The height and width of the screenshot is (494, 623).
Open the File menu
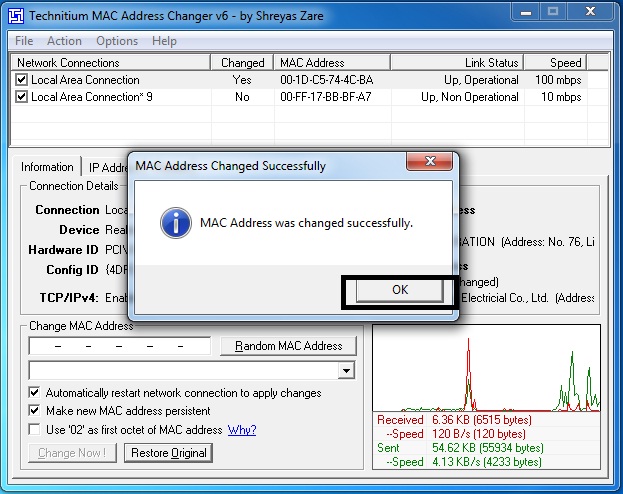point(24,41)
